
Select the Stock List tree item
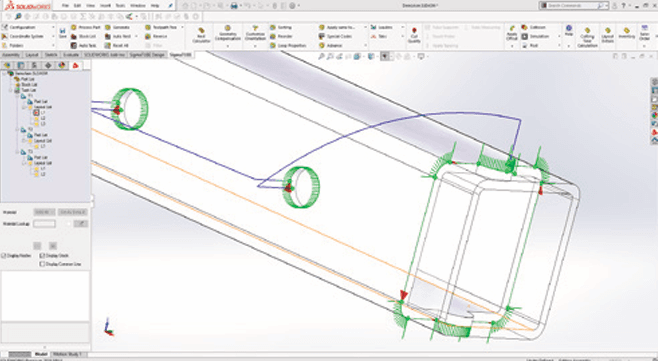tap(26, 84)
